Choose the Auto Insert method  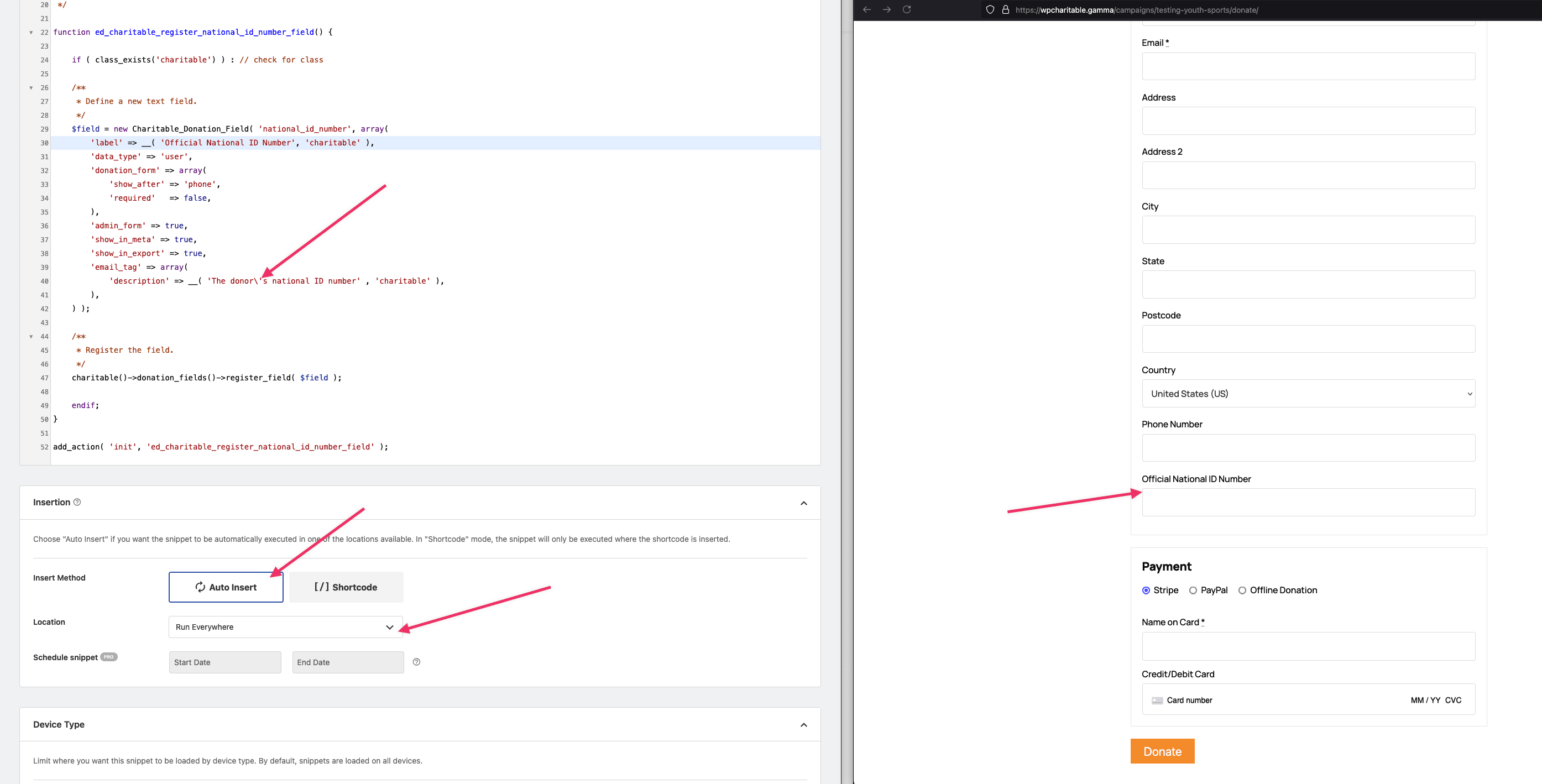[x=226, y=587]
